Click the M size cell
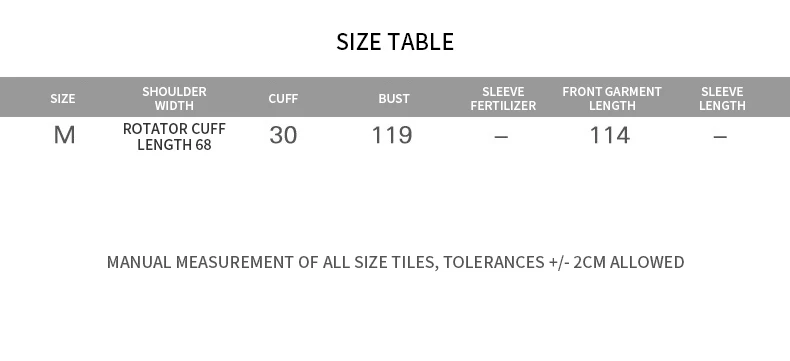790x361 pixels. point(64,135)
